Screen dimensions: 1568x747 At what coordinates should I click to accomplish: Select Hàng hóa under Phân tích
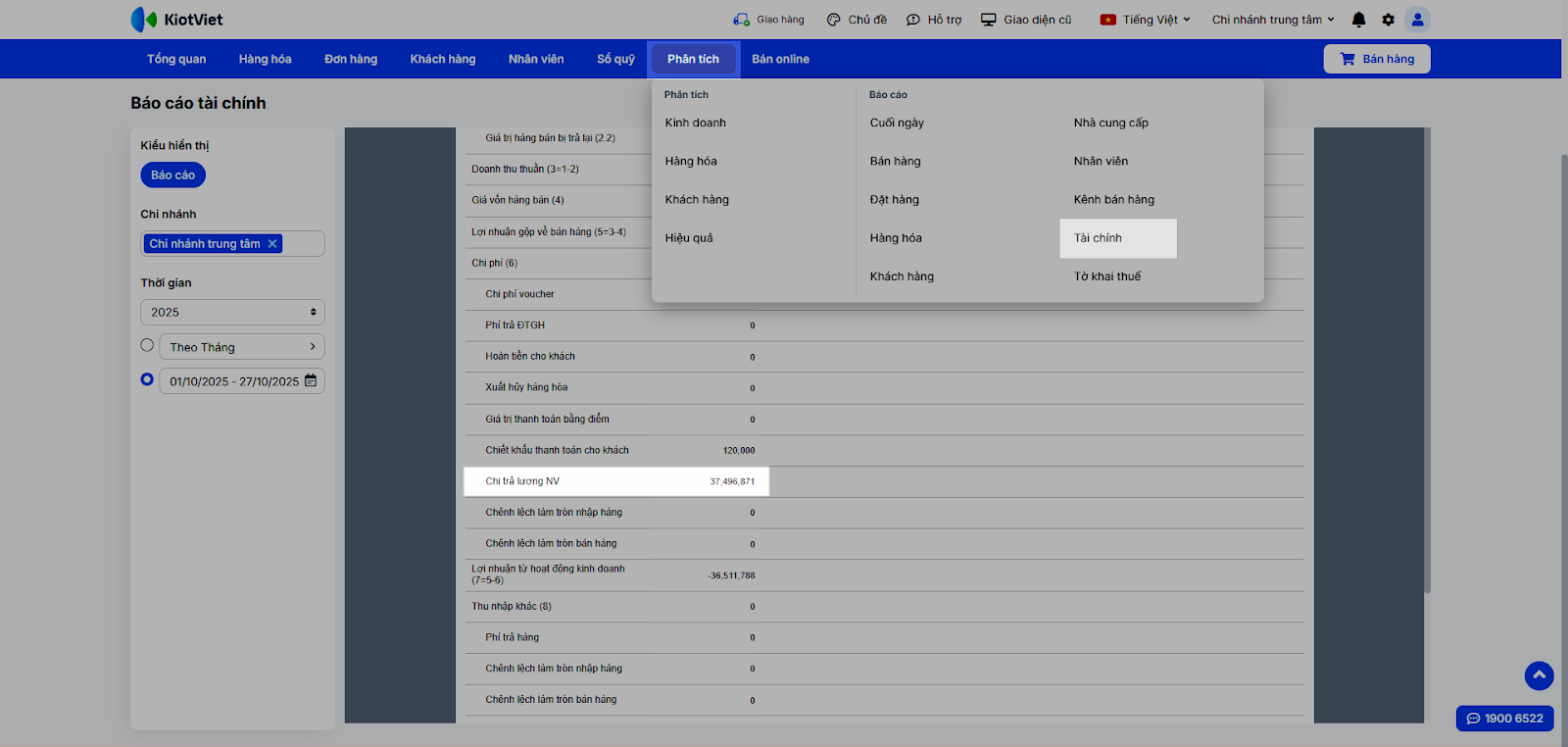coord(691,161)
